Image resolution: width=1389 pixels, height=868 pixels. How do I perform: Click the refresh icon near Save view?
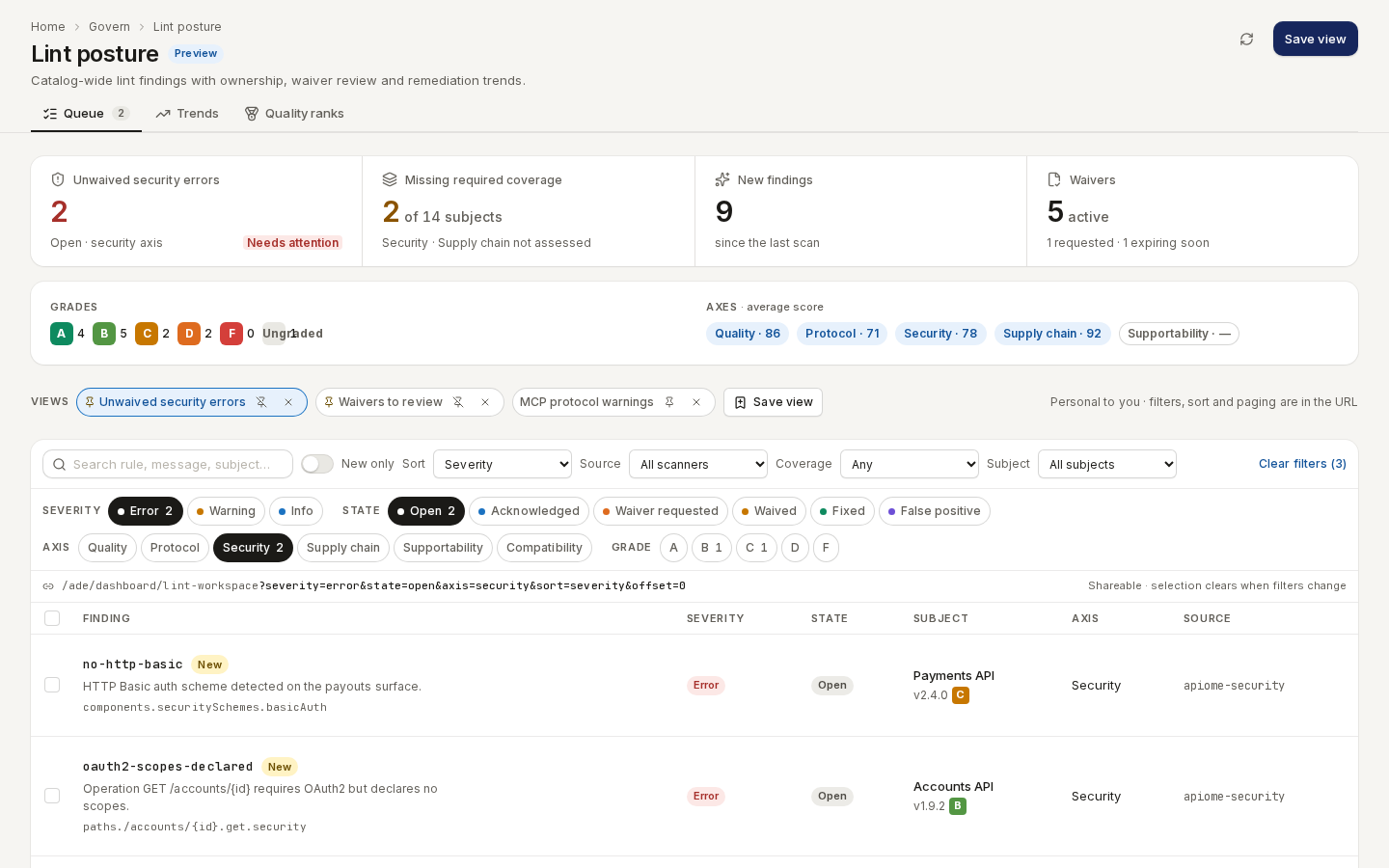pyautogui.click(x=1246, y=40)
